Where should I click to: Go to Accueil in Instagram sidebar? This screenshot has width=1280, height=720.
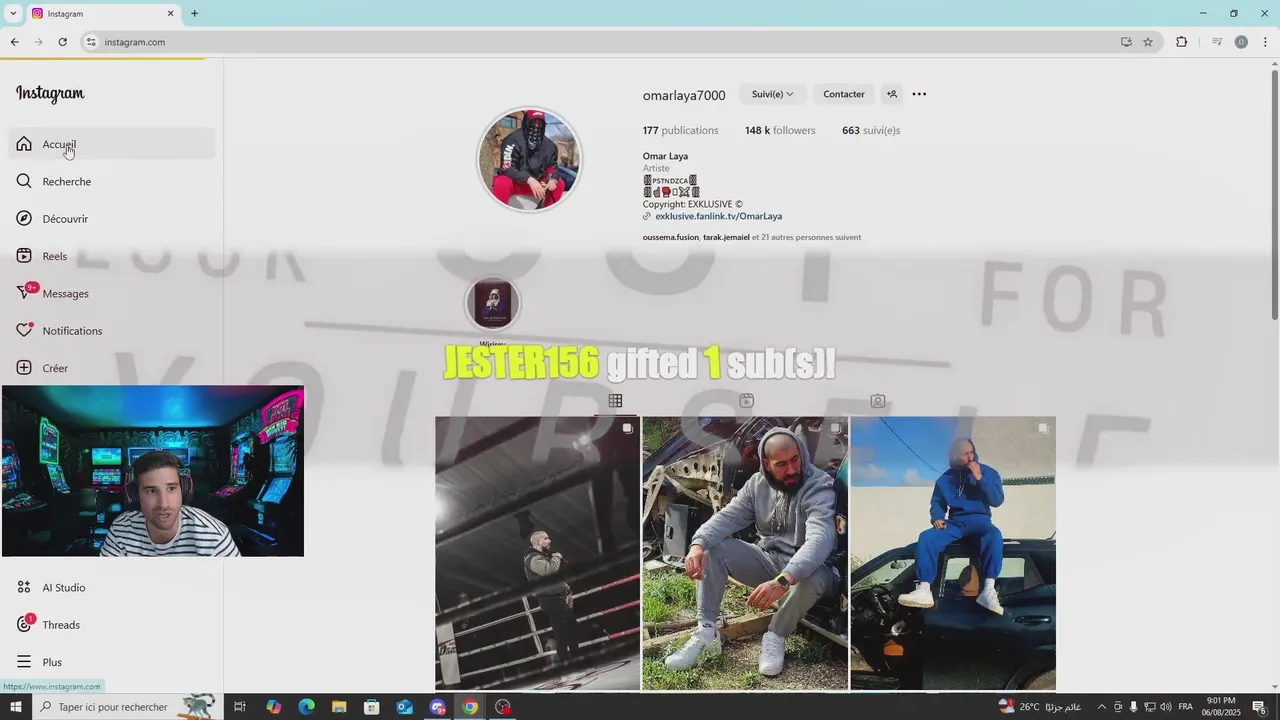click(112, 144)
